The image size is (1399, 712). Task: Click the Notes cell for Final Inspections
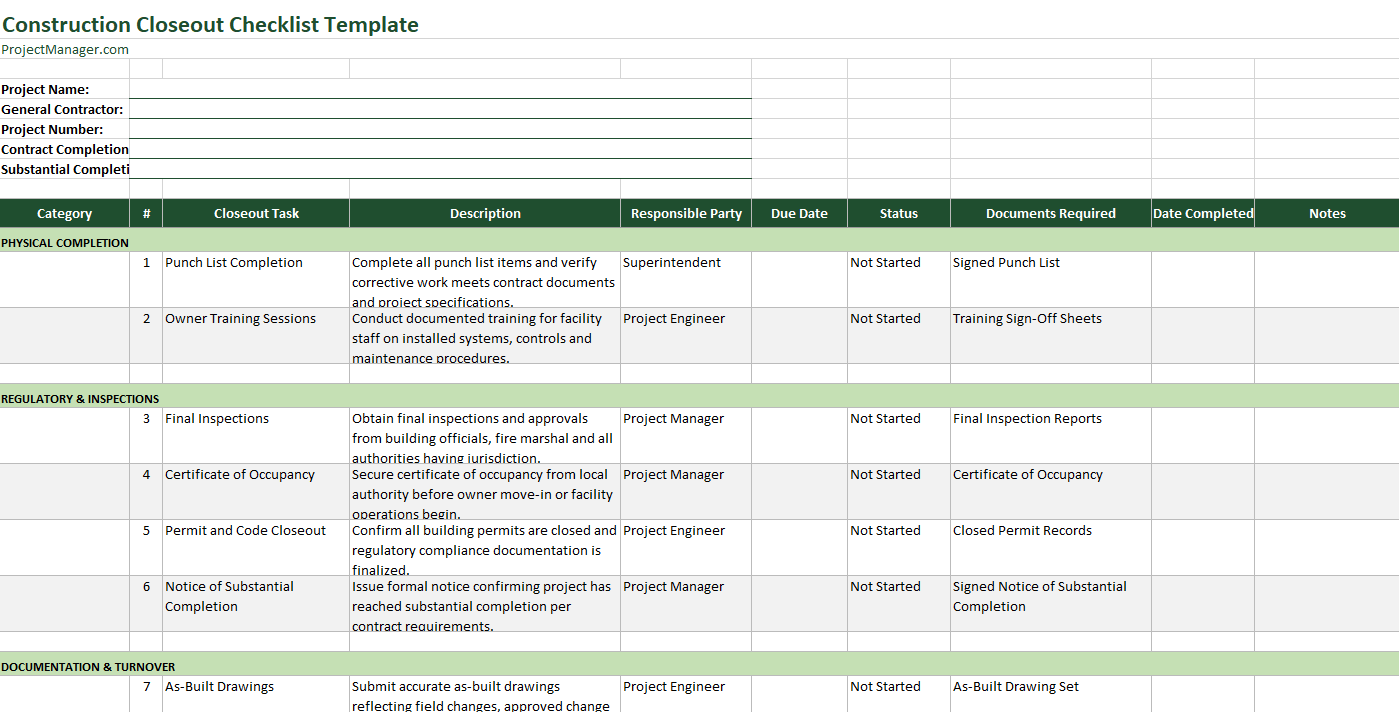[x=1327, y=435]
